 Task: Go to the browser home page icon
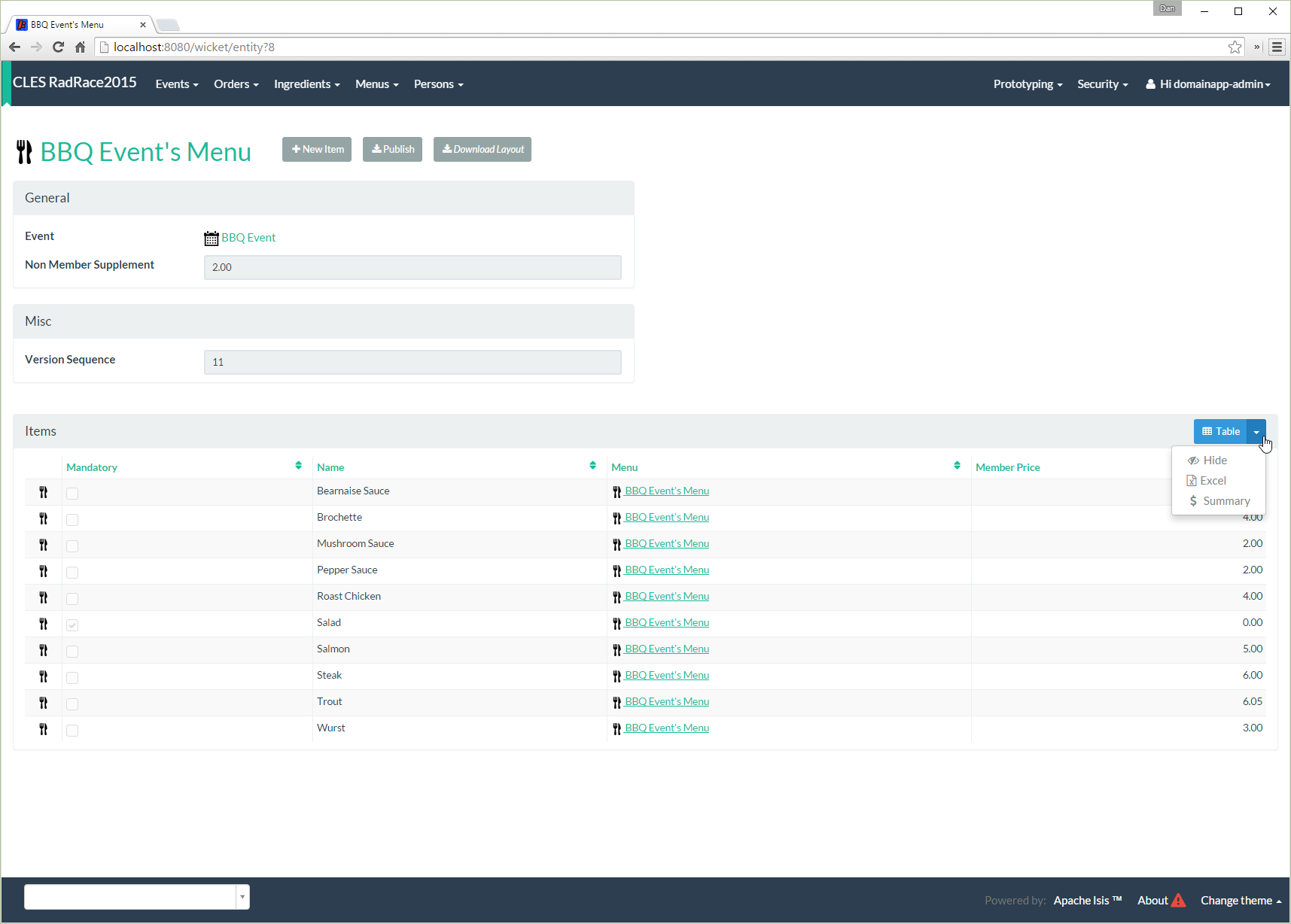[x=81, y=47]
